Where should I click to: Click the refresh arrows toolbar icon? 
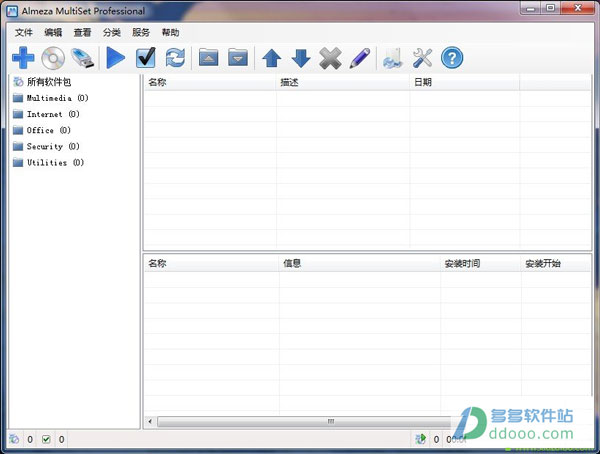[175, 58]
